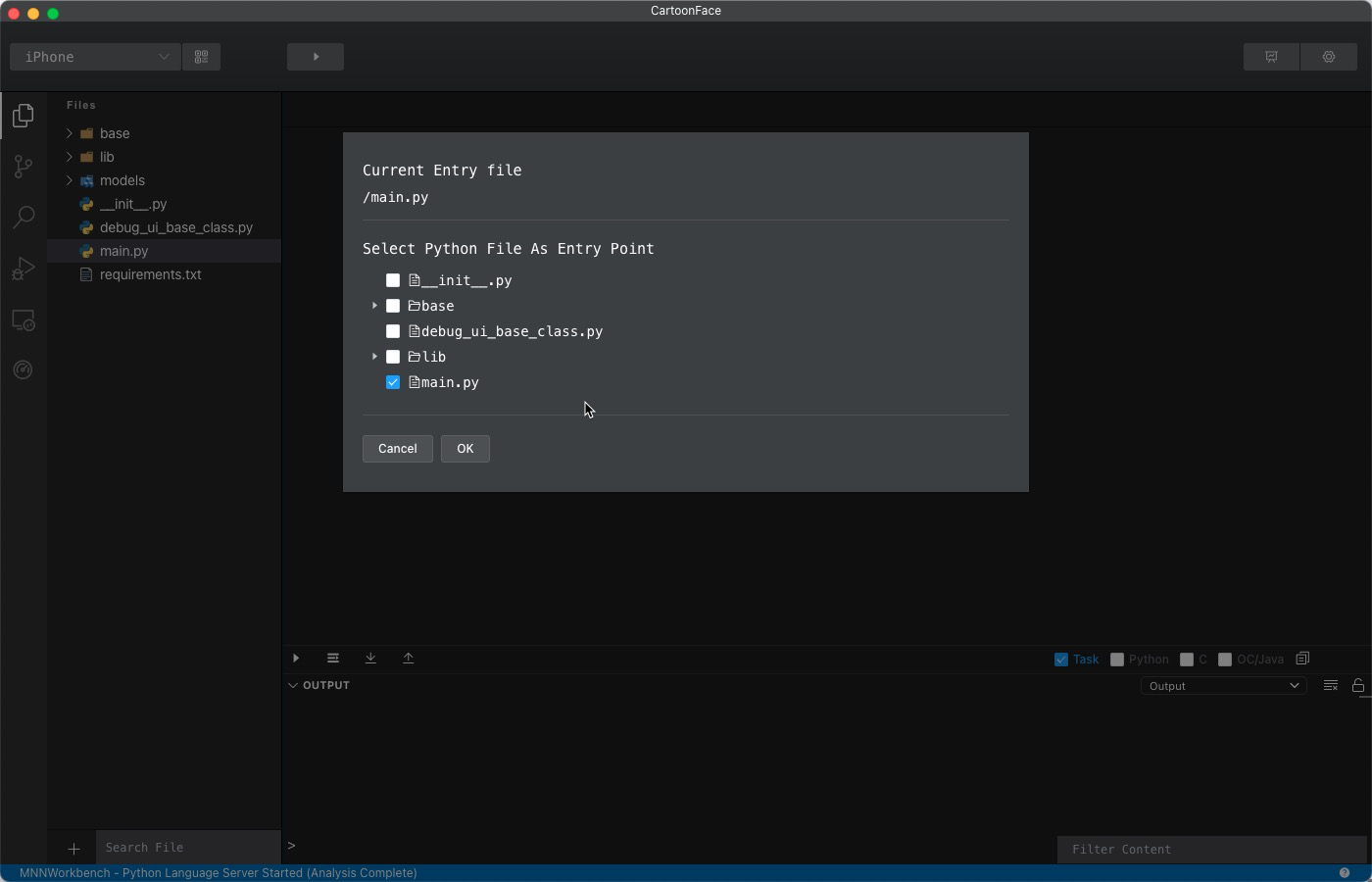Click debug_ui_base_class.py label in dialog
The width and height of the screenshot is (1372, 882).
click(512, 331)
